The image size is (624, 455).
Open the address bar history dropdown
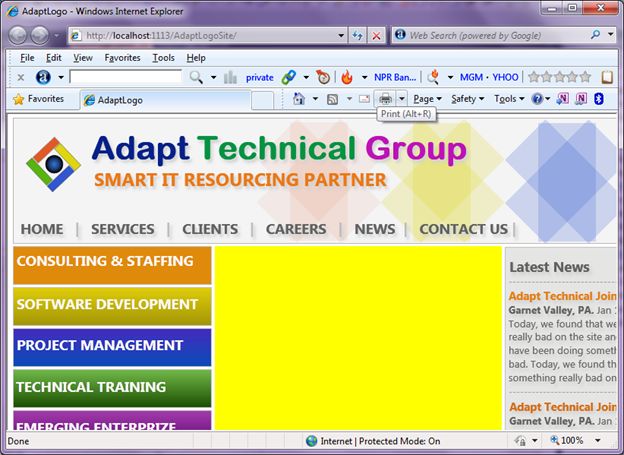(341, 36)
